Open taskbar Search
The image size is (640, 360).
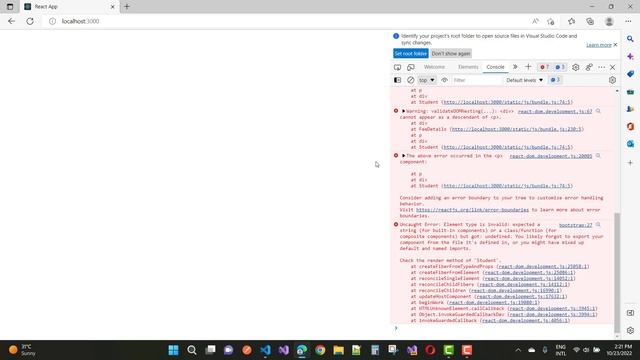(x=192, y=350)
